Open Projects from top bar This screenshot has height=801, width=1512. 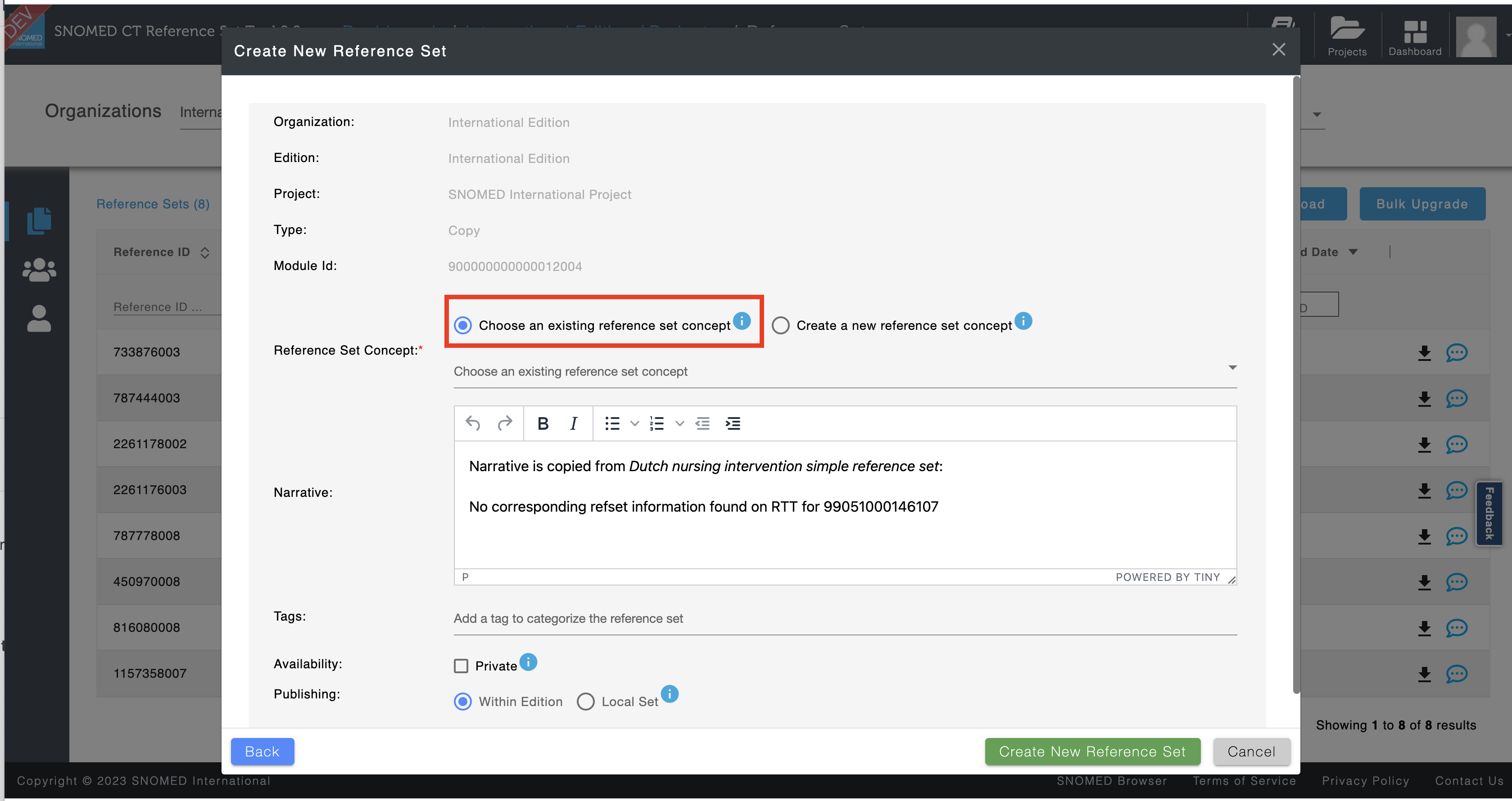(1347, 36)
